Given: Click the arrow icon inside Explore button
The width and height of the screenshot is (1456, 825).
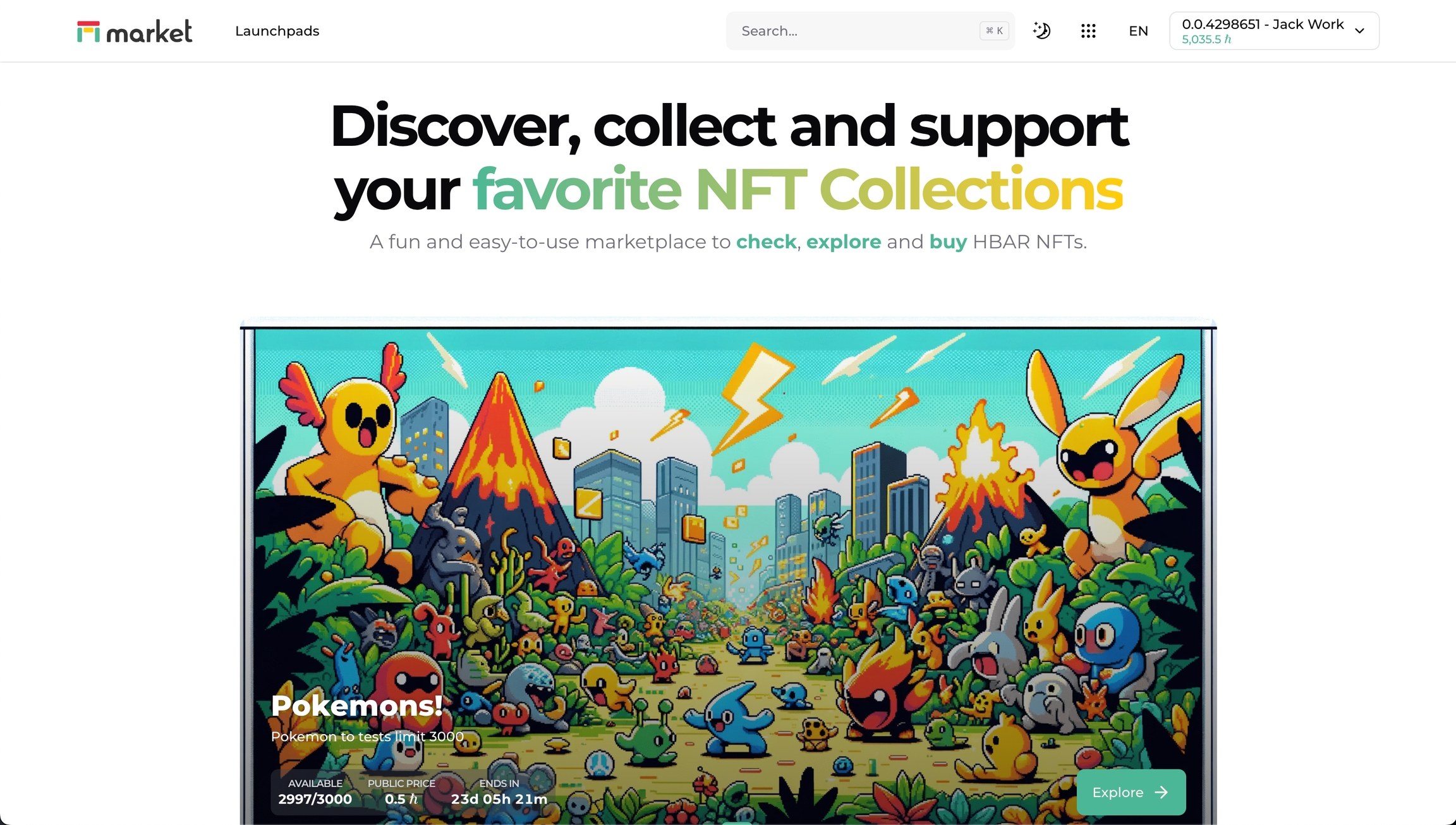Looking at the screenshot, I should point(1162,792).
